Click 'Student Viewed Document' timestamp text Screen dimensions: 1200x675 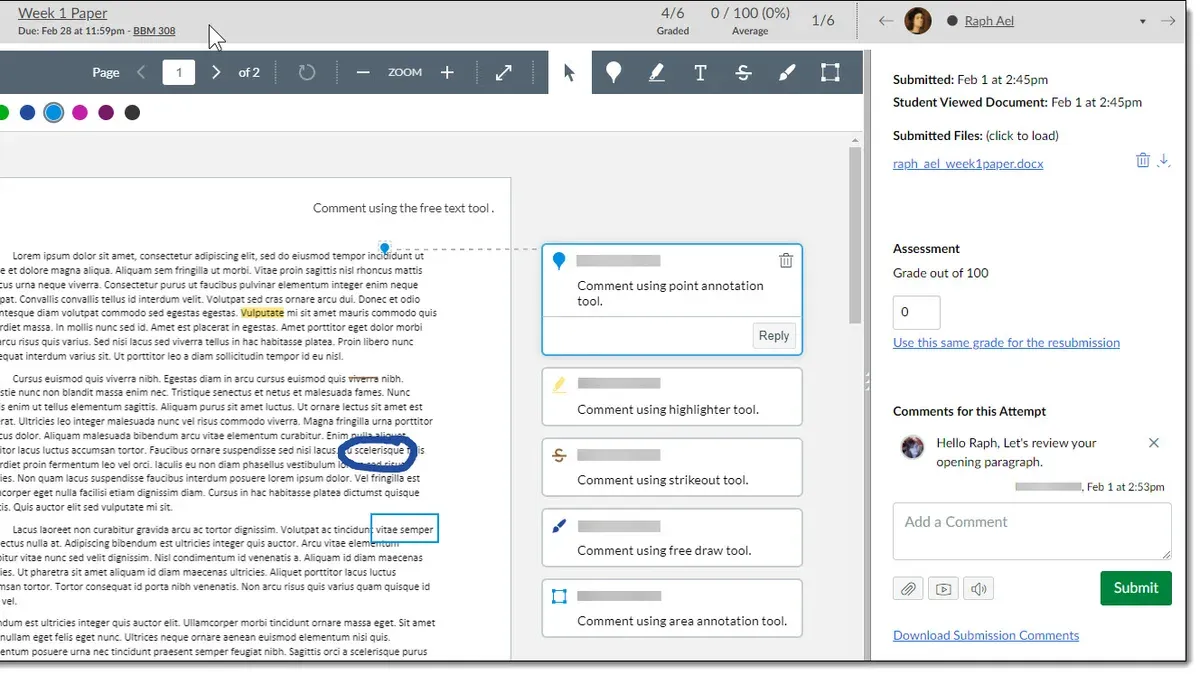click(1017, 102)
